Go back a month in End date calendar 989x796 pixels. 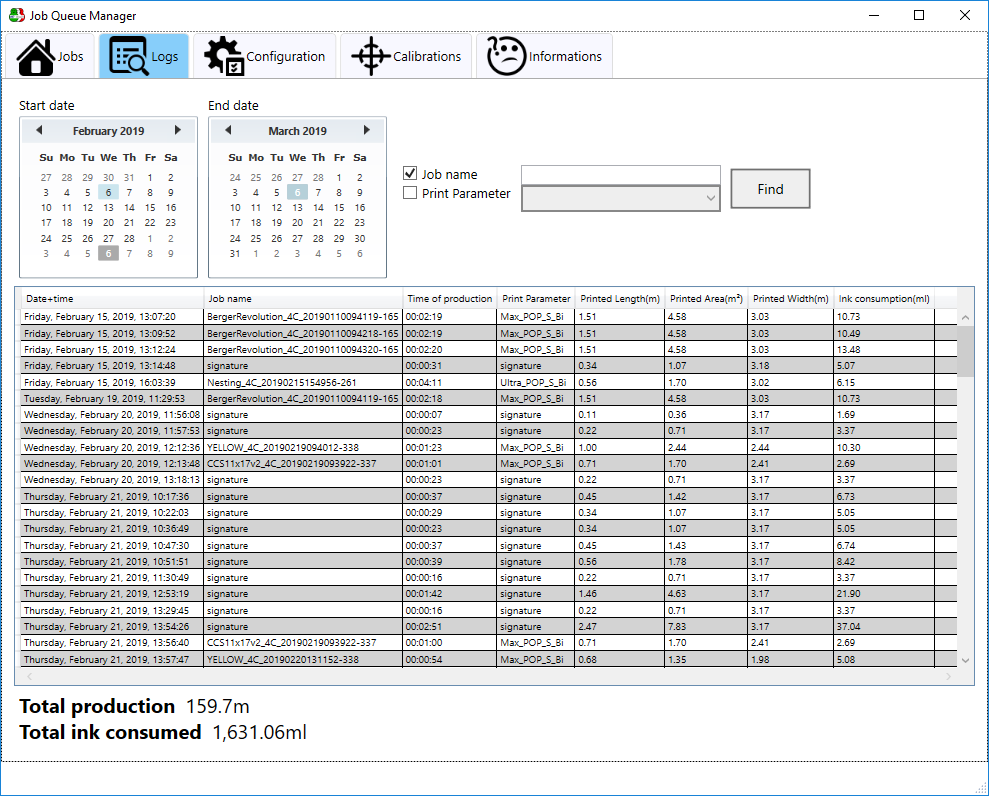click(x=228, y=130)
